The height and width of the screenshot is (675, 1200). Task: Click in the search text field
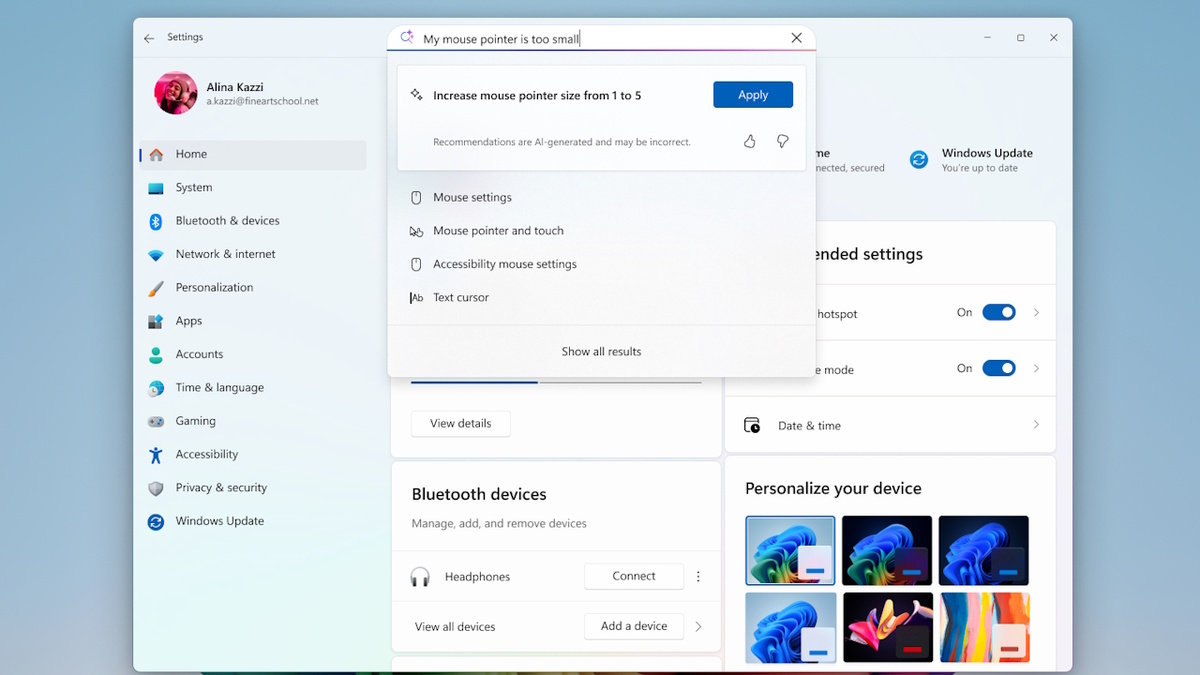pyautogui.click(x=600, y=39)
